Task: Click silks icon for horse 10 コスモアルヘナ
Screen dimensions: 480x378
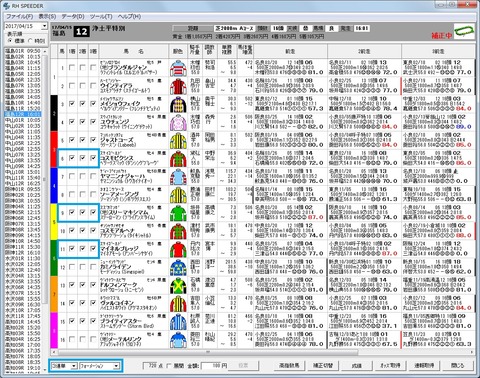Action: tap(178, 231)
